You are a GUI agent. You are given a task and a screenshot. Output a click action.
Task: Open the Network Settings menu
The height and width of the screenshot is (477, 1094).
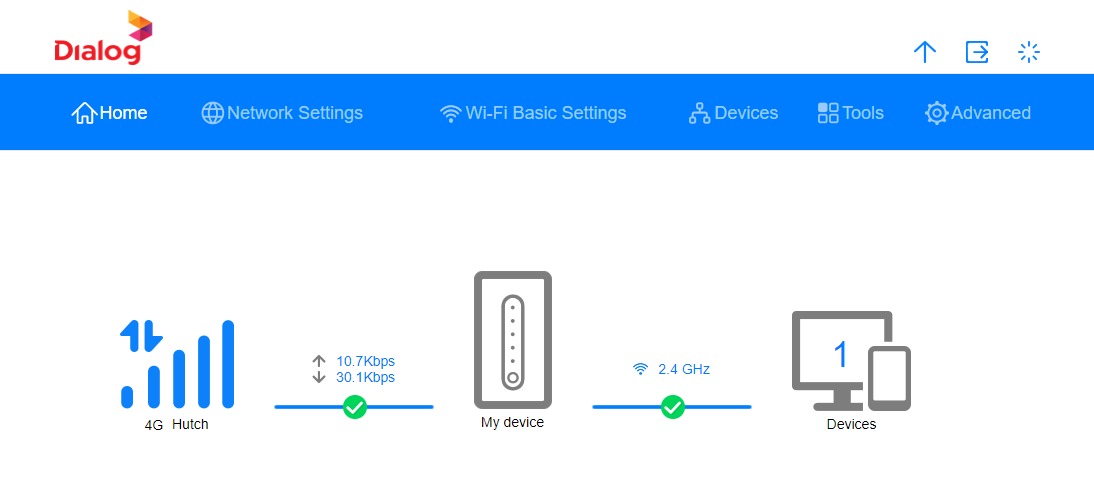(x=282, y=113)
